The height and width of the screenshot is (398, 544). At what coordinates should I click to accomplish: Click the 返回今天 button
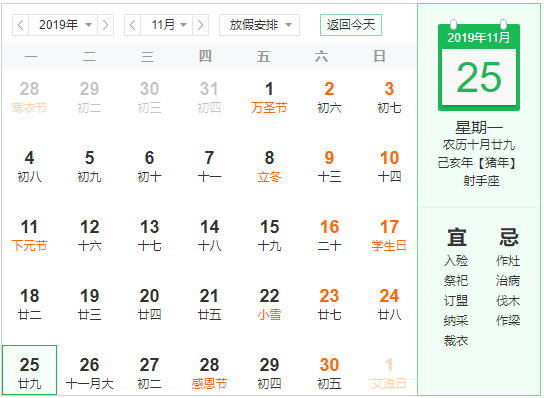tap(351, 25)
